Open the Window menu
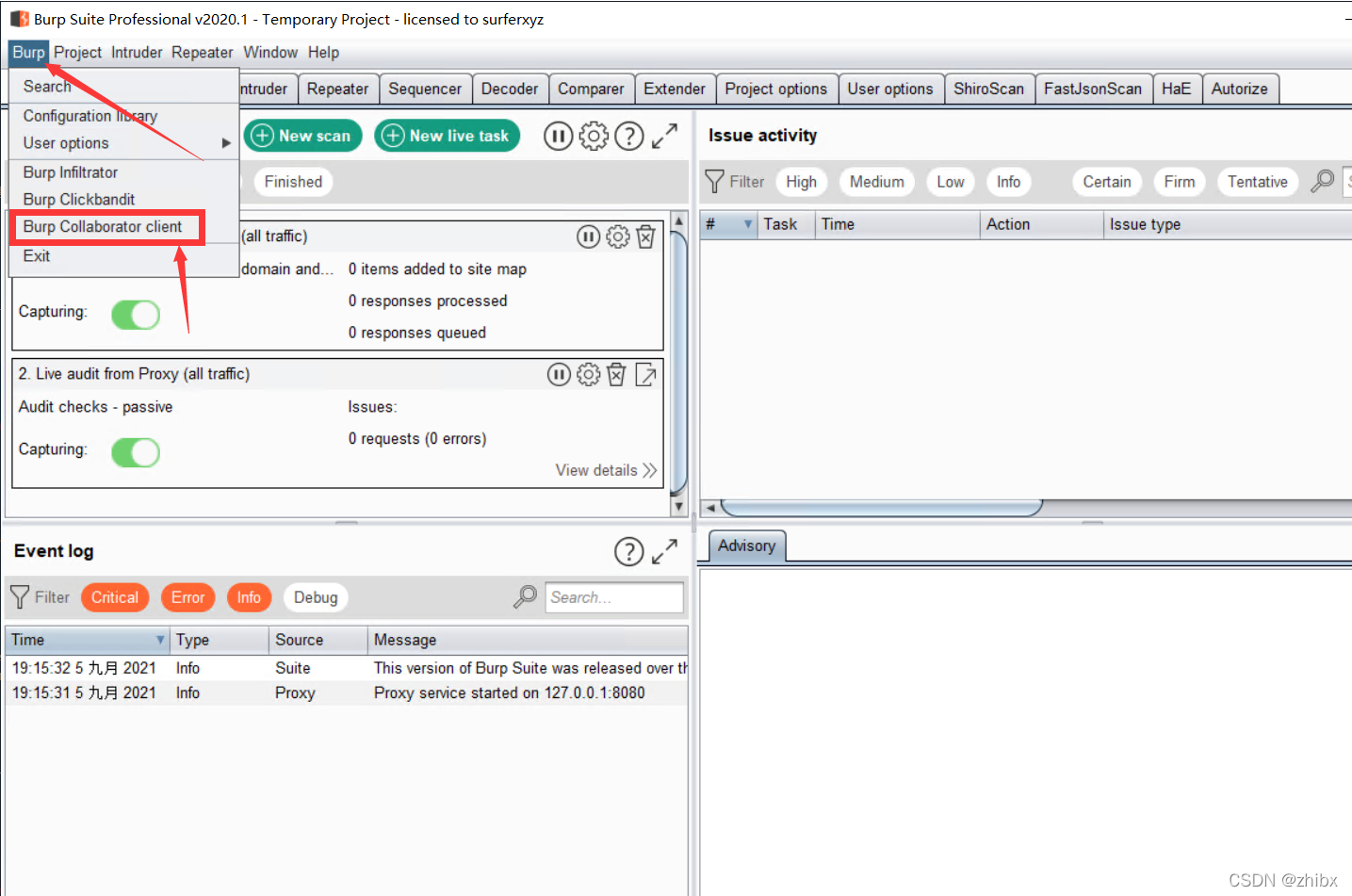1352x896 pixels. pos(270,53)
